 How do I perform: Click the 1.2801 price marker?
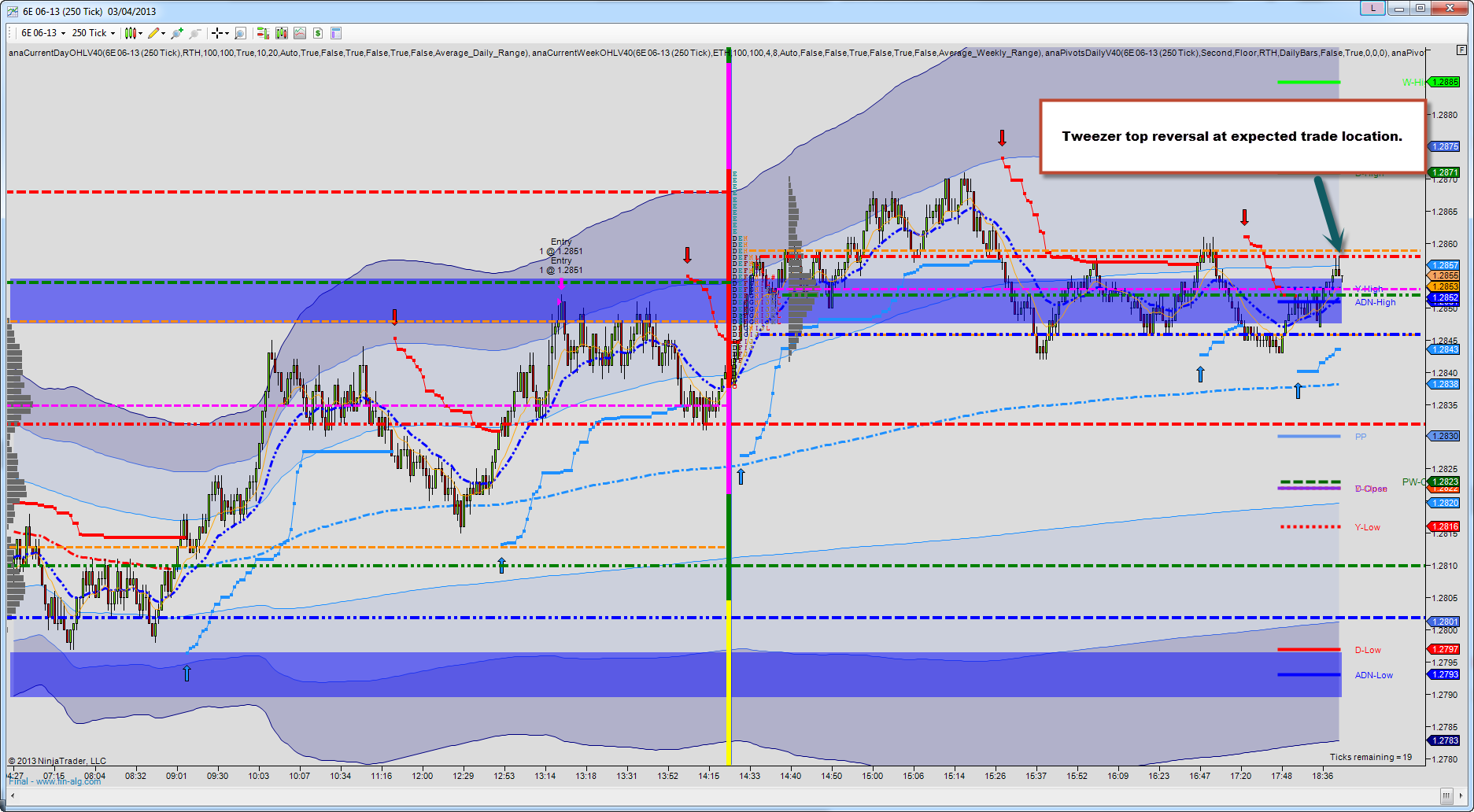(1445, 622)
